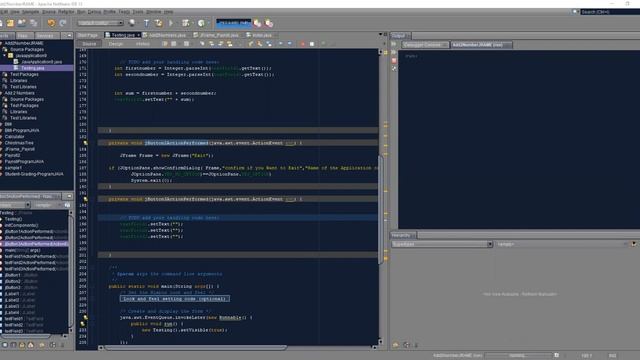Image resolution: width=640 pixels, height=360 pixels.
Task: Click the last profiler icon on the main toolbar
Action: pos(269,23)
